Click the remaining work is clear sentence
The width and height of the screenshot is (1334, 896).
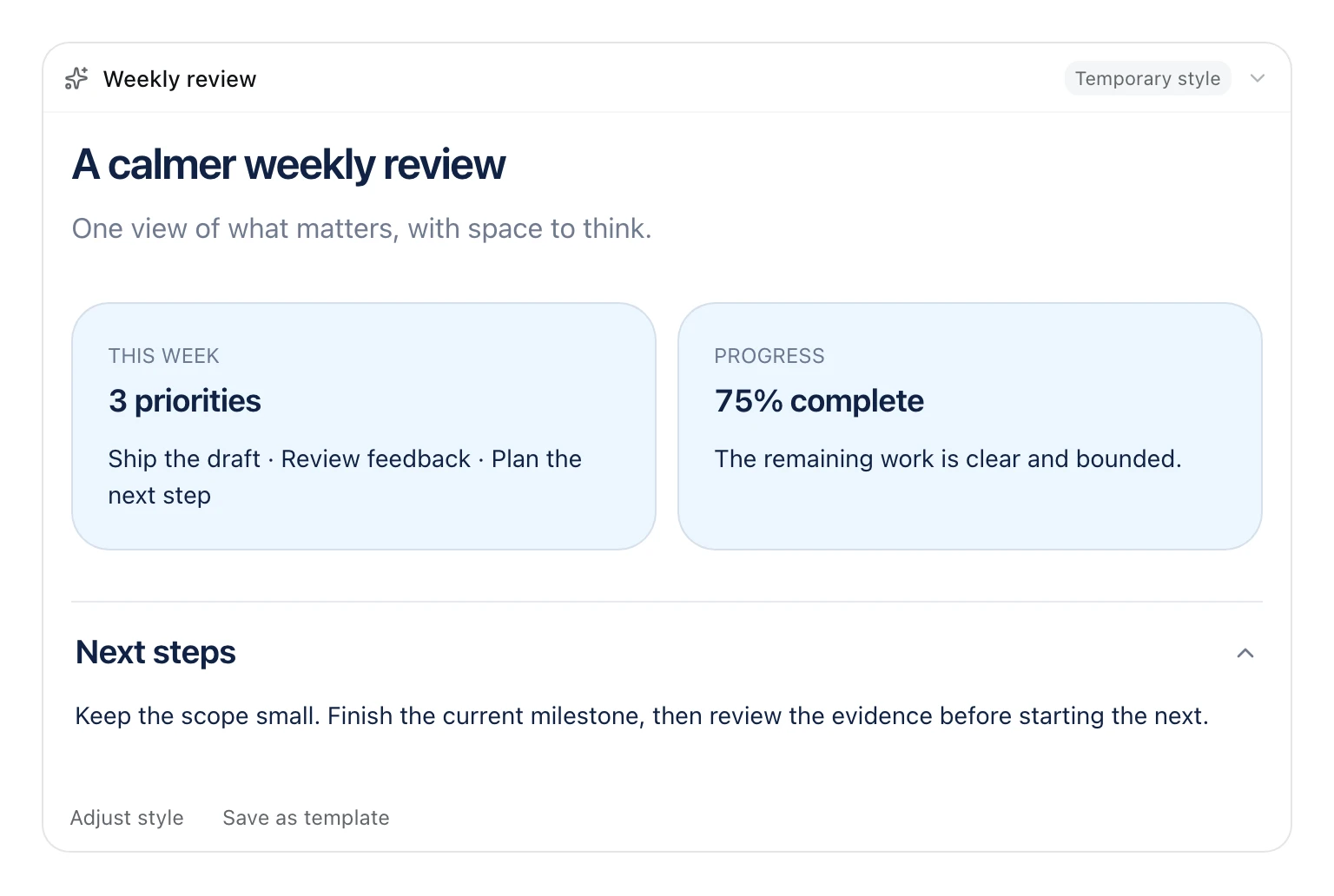tap(948, 458)
